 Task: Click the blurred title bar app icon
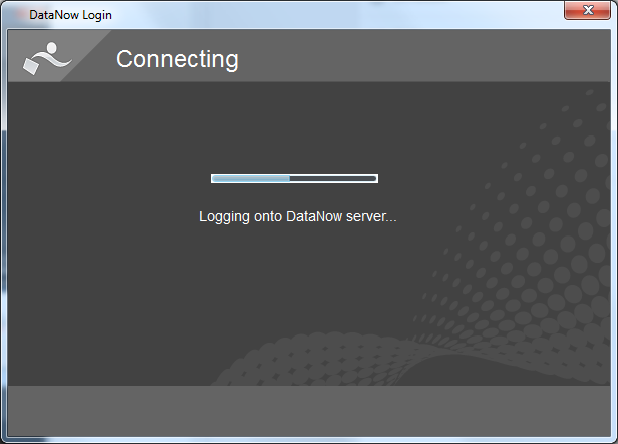18,15
